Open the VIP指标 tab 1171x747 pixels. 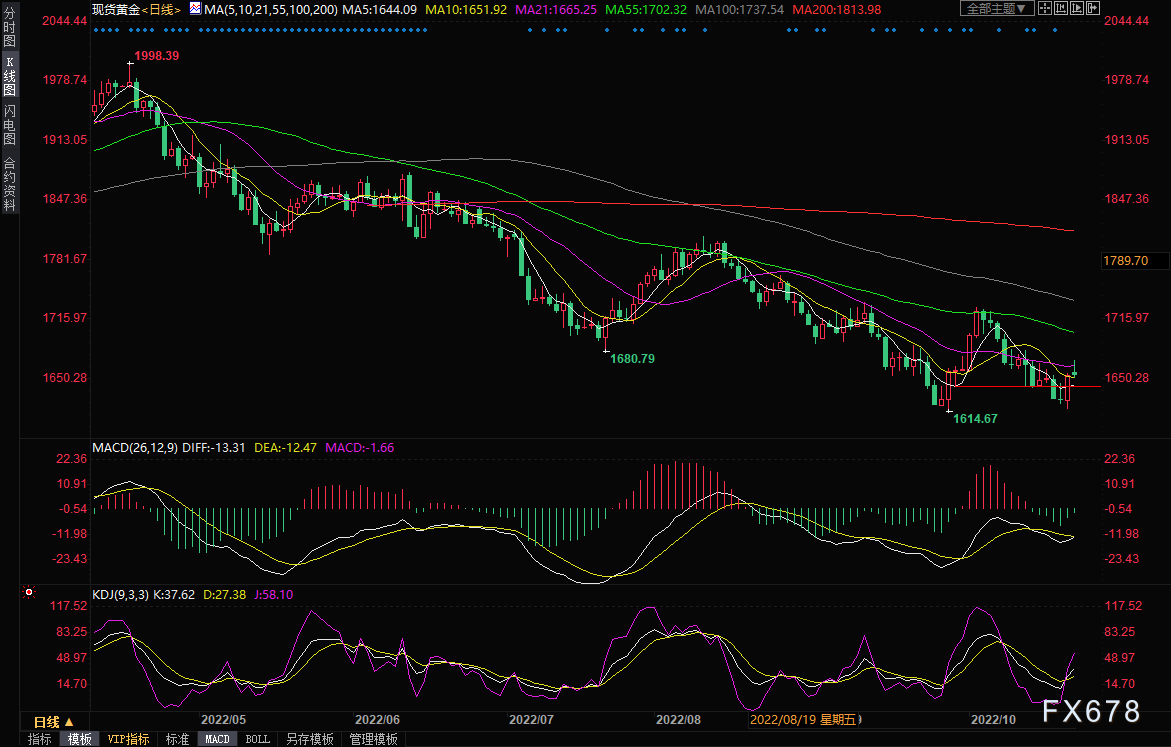[x=128, y=739]
